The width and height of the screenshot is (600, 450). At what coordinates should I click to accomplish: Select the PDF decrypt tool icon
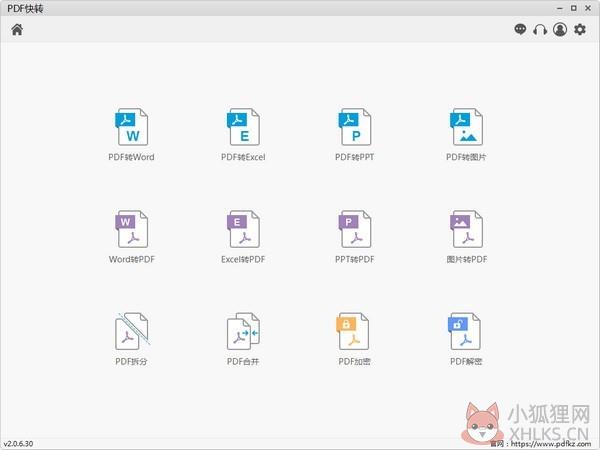(464, 331)
